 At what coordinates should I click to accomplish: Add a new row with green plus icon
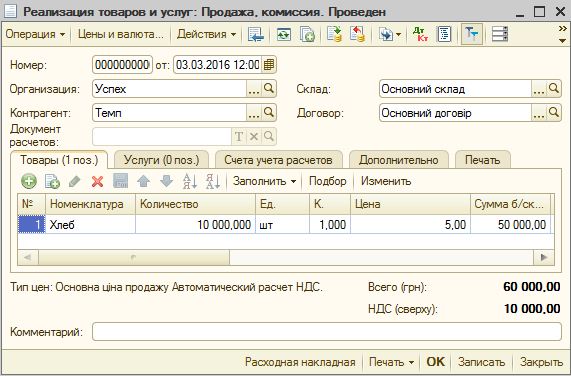(x=29, y=181)
